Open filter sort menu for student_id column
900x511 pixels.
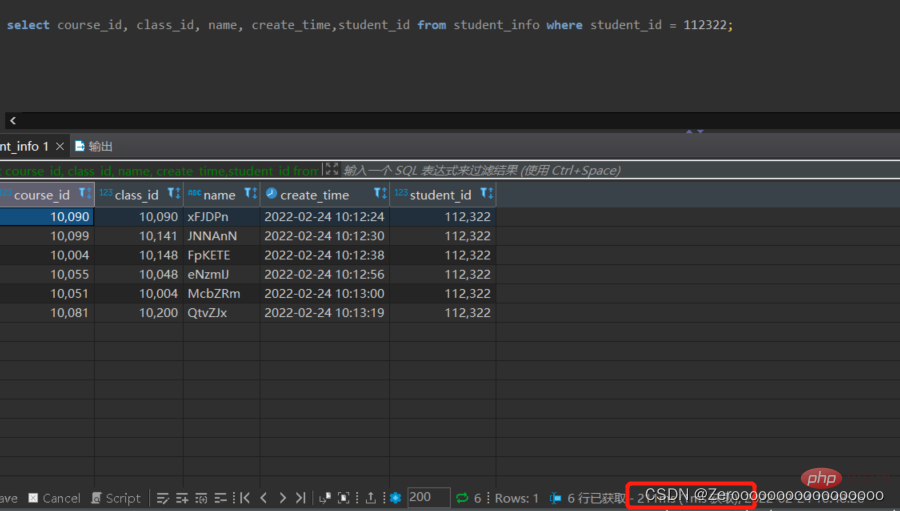tap(487, 193)
